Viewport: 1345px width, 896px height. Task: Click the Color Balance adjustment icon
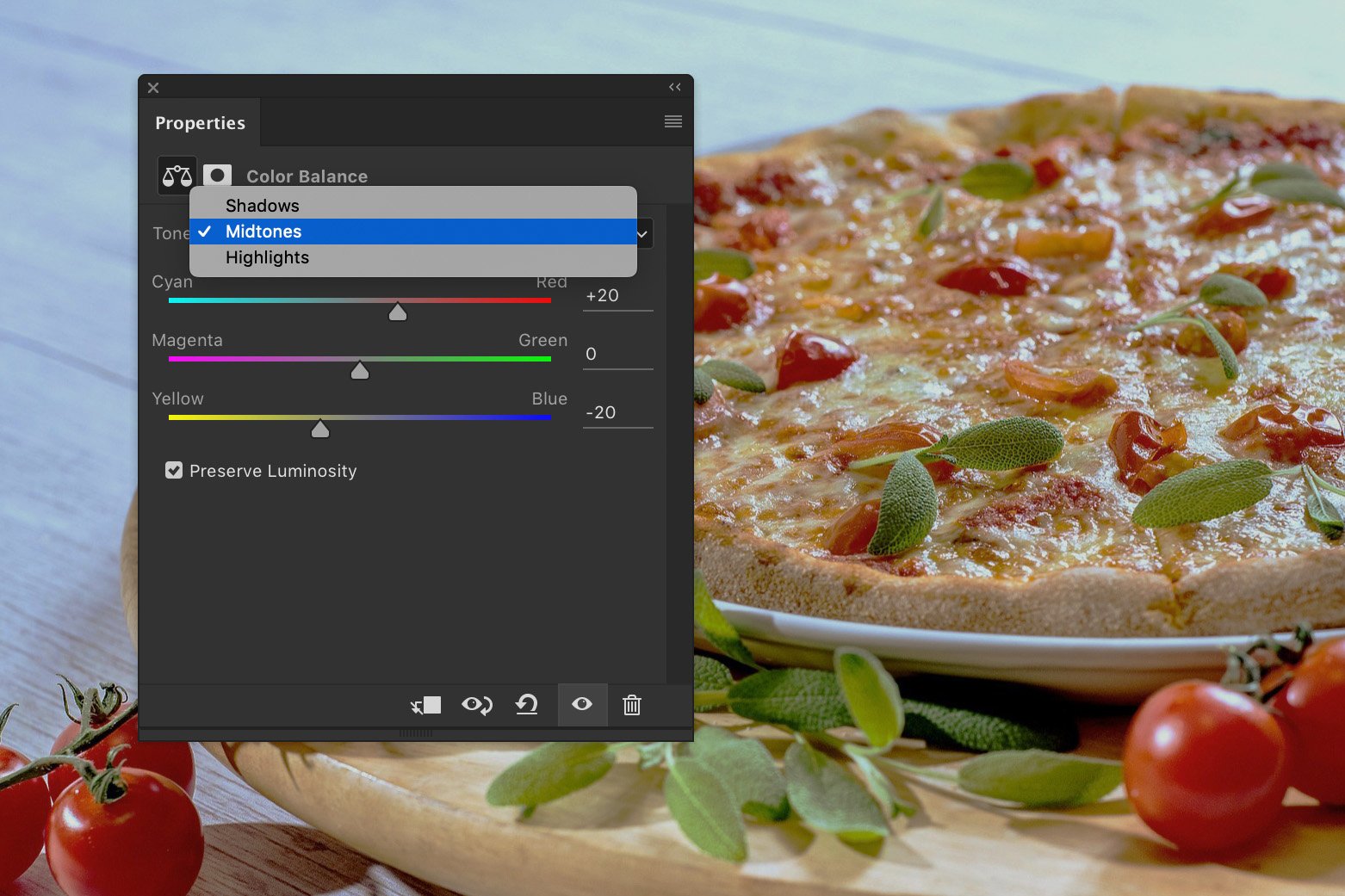[x=176, y=176]
